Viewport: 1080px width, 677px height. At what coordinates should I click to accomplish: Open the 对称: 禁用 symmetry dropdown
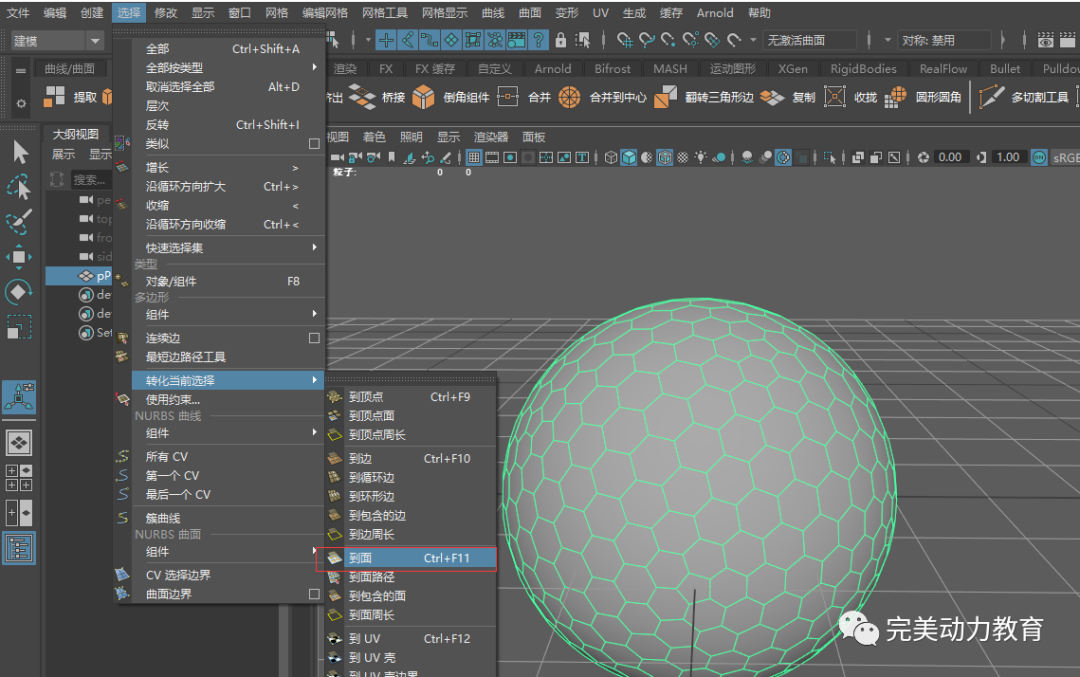(945, 41)
